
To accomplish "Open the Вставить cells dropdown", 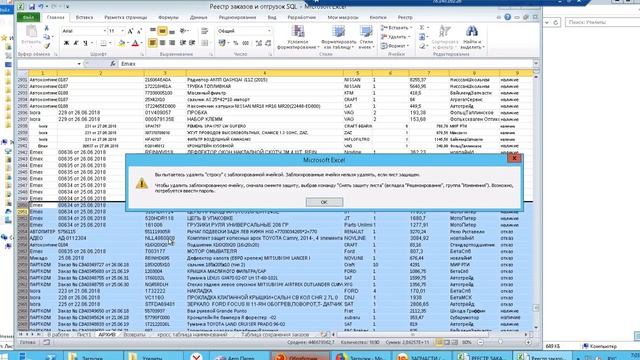I will coord(396,27).
